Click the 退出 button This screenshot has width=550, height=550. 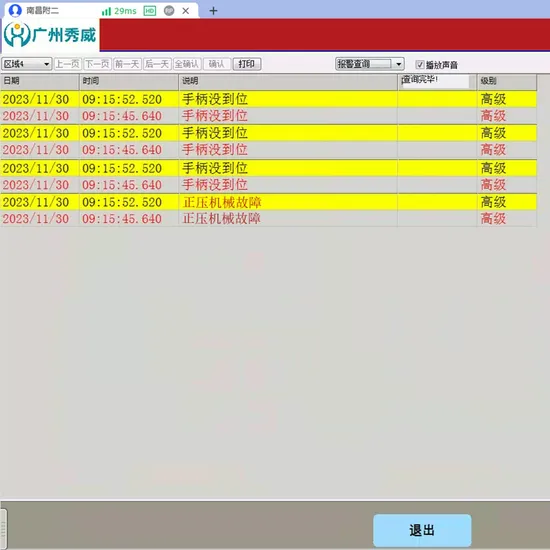point(422,530)
